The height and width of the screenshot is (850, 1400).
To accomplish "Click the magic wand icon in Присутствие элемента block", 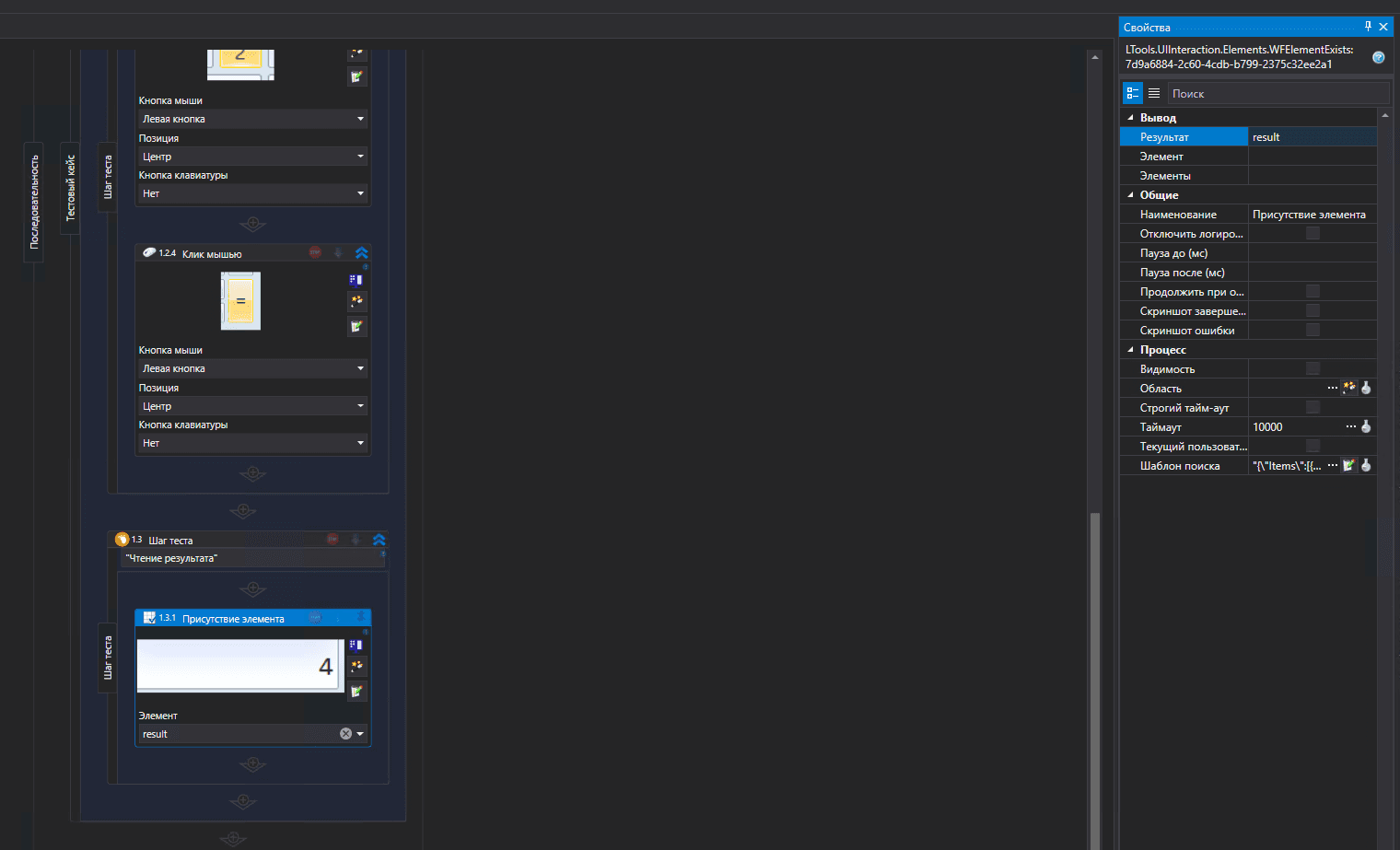I will pos(356,667).
